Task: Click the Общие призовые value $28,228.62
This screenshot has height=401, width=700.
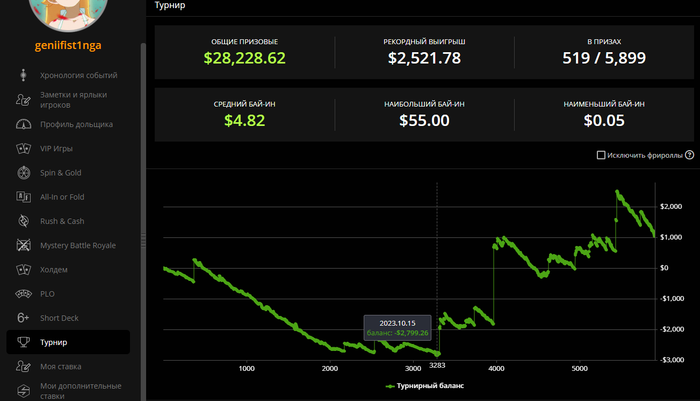Action: pos(245,58)
